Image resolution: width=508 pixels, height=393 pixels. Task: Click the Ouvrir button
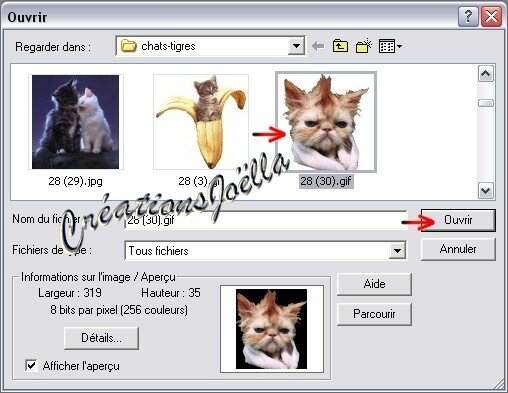458,220
